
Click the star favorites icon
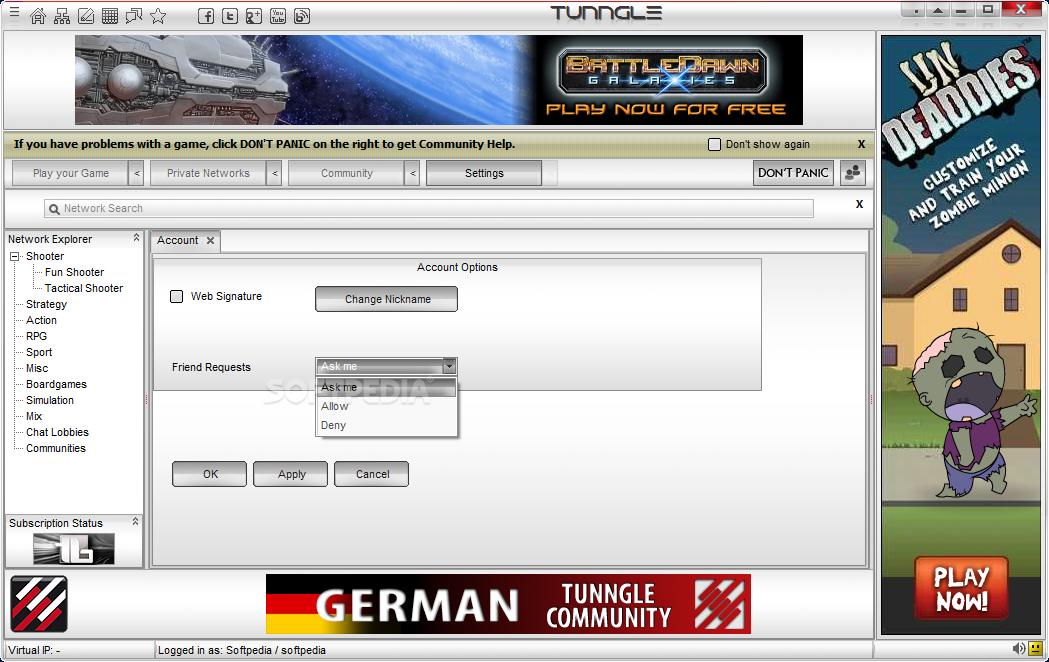coord(158,16)
